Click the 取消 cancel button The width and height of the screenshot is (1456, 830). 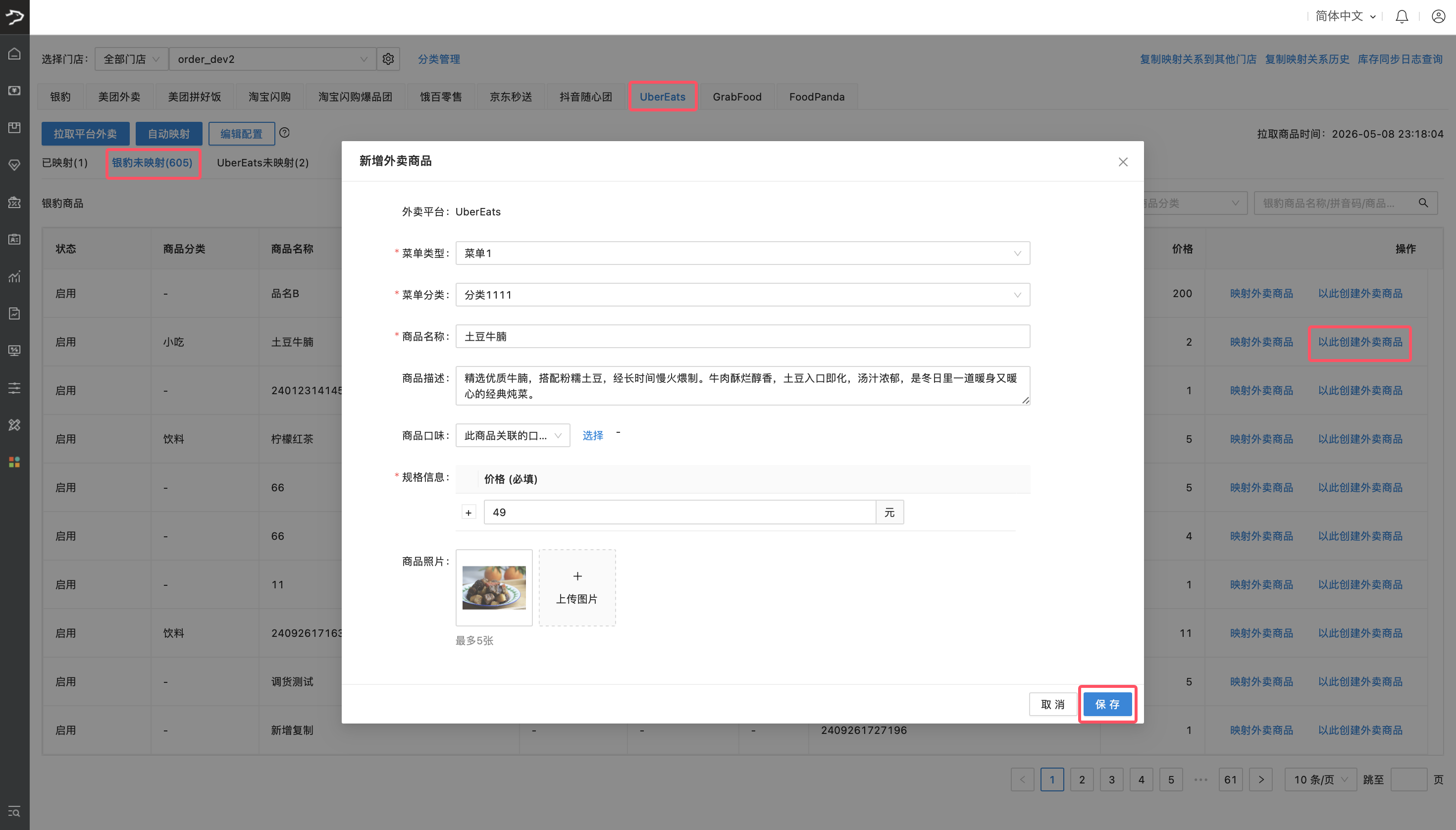1053,704
